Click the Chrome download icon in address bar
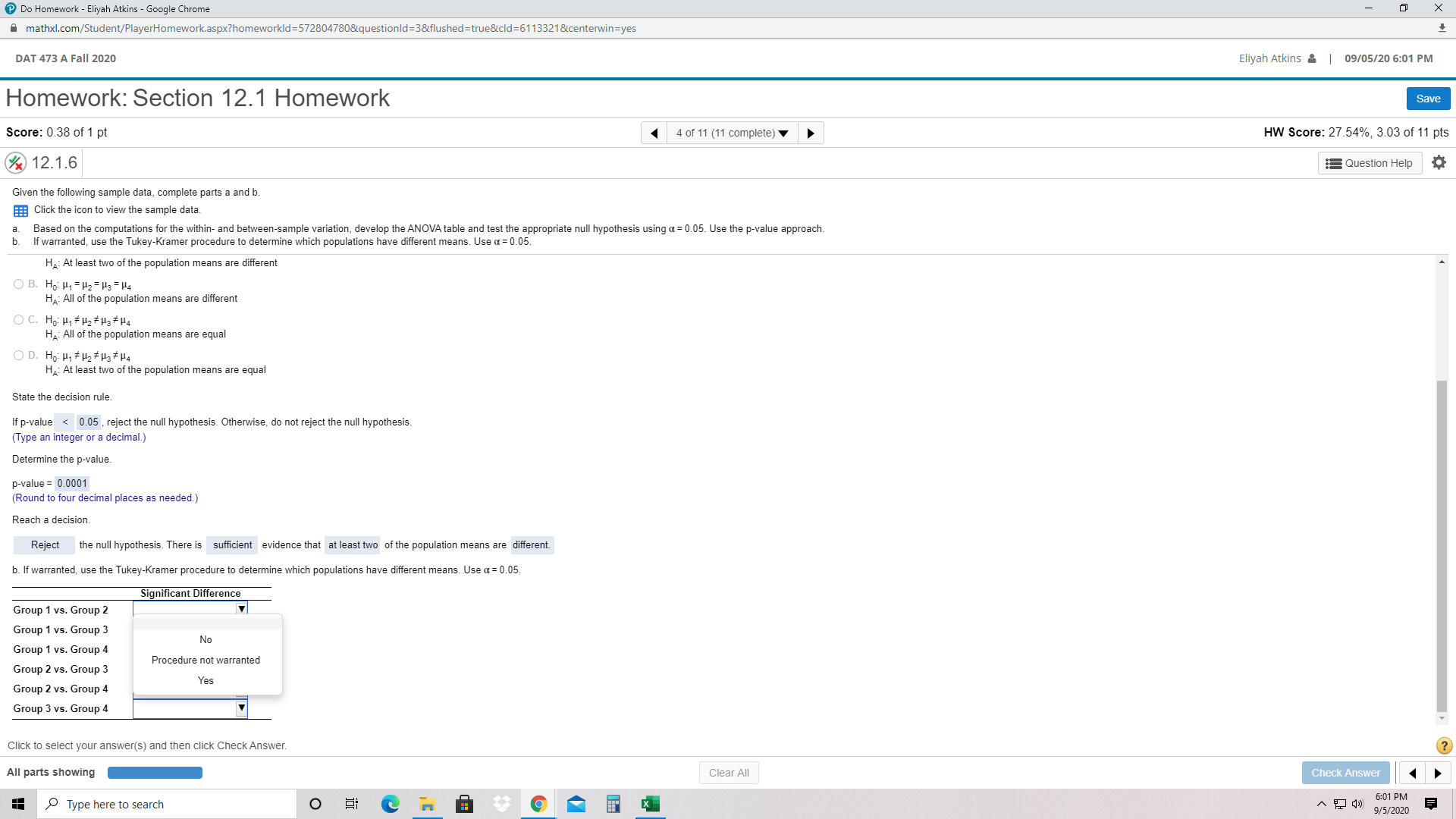This screenshot has height=819, width=1456. pyautogui.click(x=1442, y=28)
